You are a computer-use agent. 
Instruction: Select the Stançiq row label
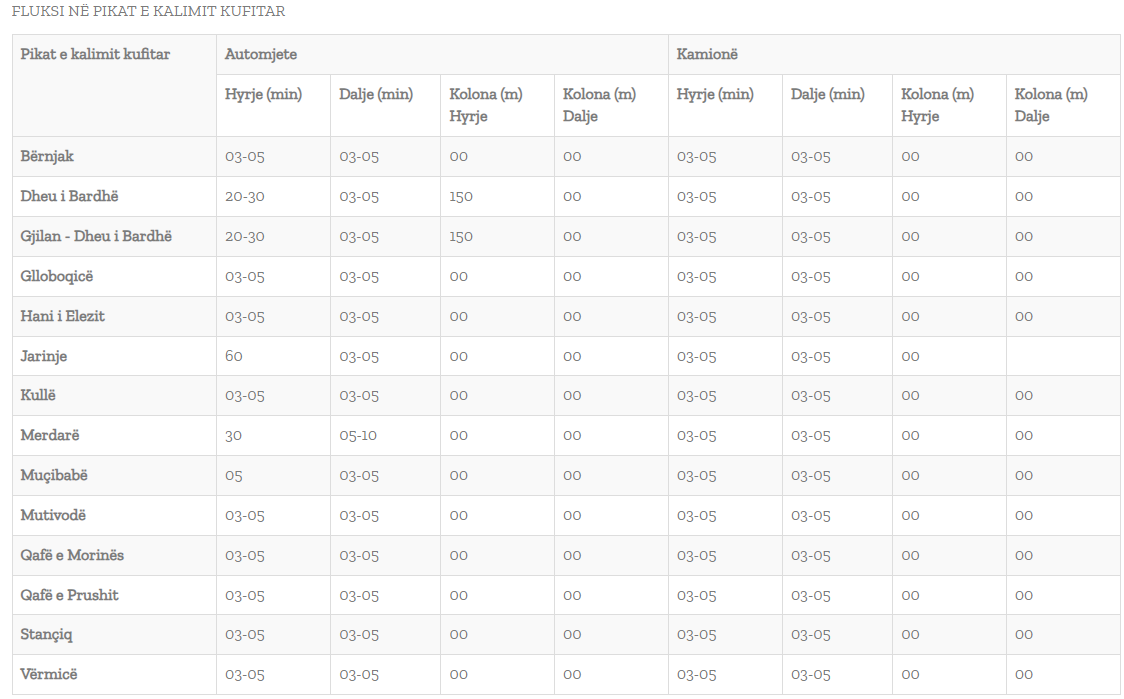[46, 635]
